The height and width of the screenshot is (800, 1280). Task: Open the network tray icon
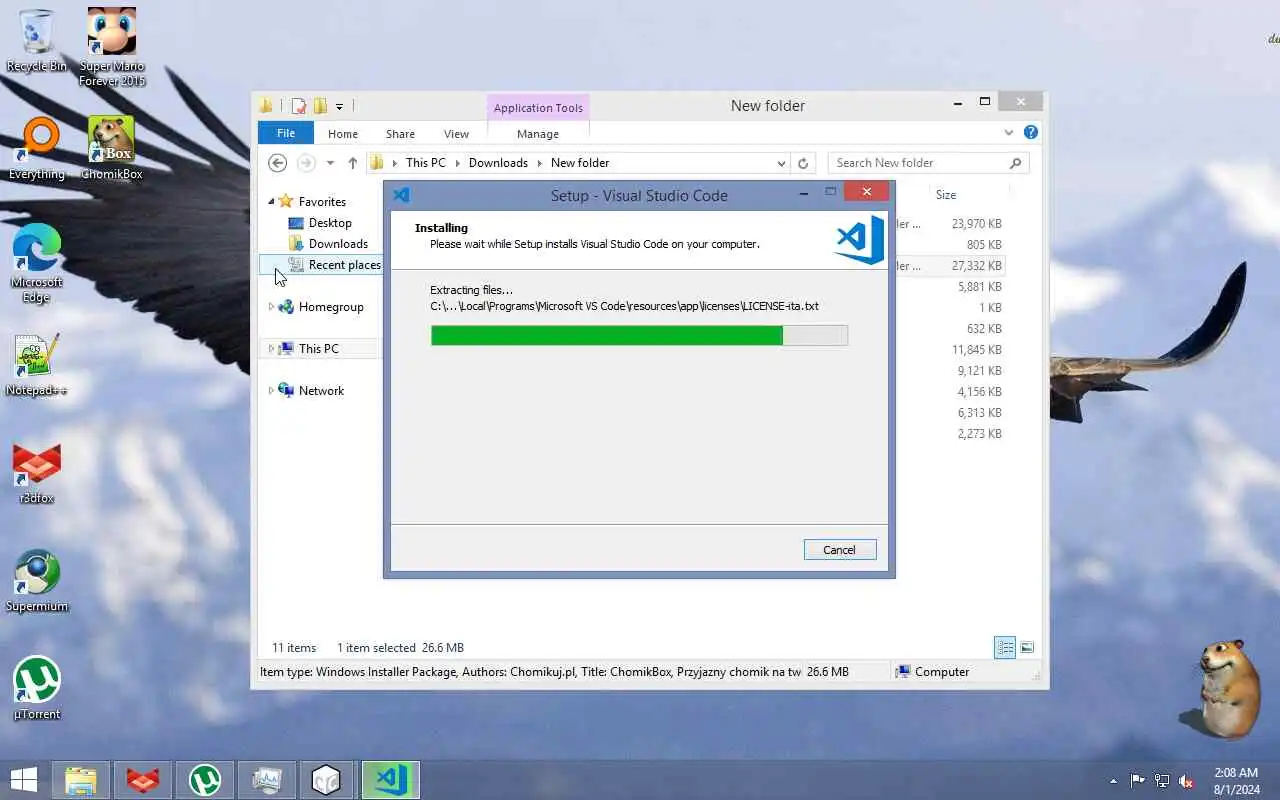(x=1162, y=780)
